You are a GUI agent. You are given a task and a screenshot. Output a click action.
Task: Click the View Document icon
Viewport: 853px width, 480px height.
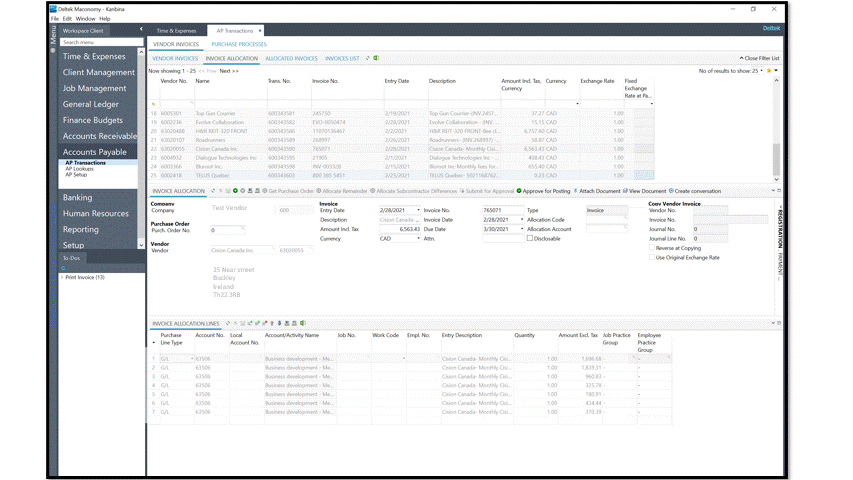pyautogui.click(x=625, y=191)
